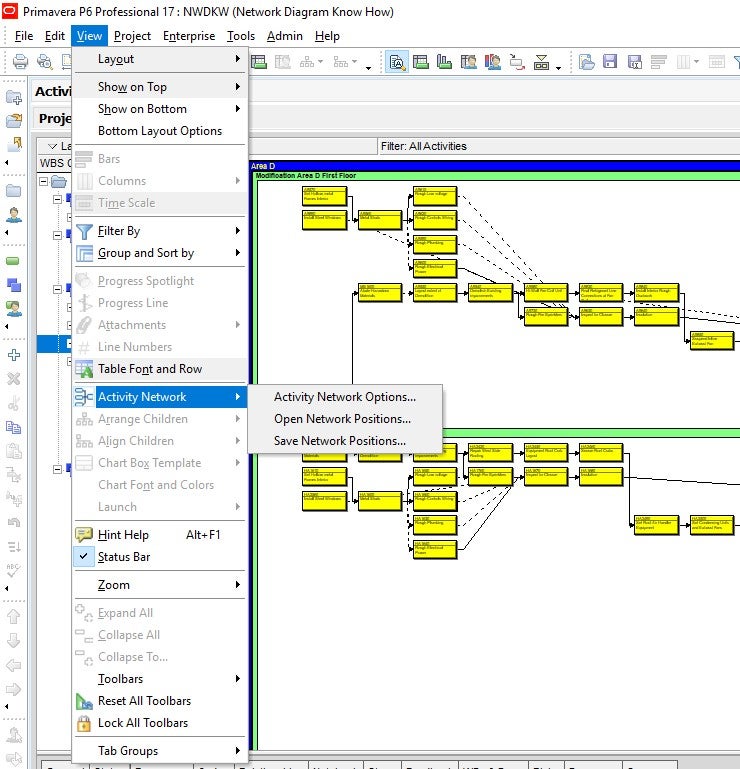The image size is (740, 769).
Task: Select Reset All Toolbars
Action: (160, 701)
